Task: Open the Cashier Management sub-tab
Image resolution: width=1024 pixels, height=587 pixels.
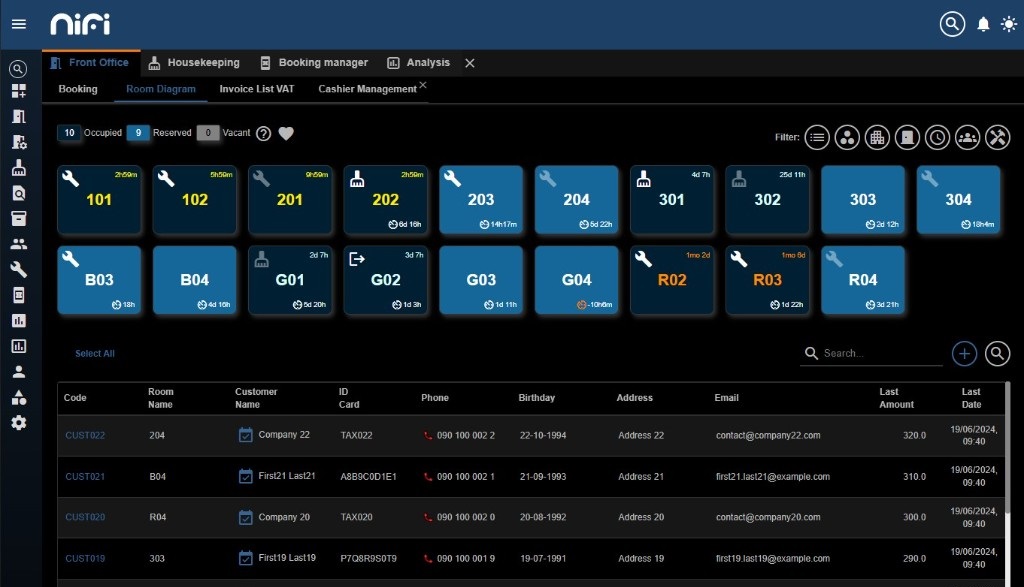Action: (x=367, y=89)
